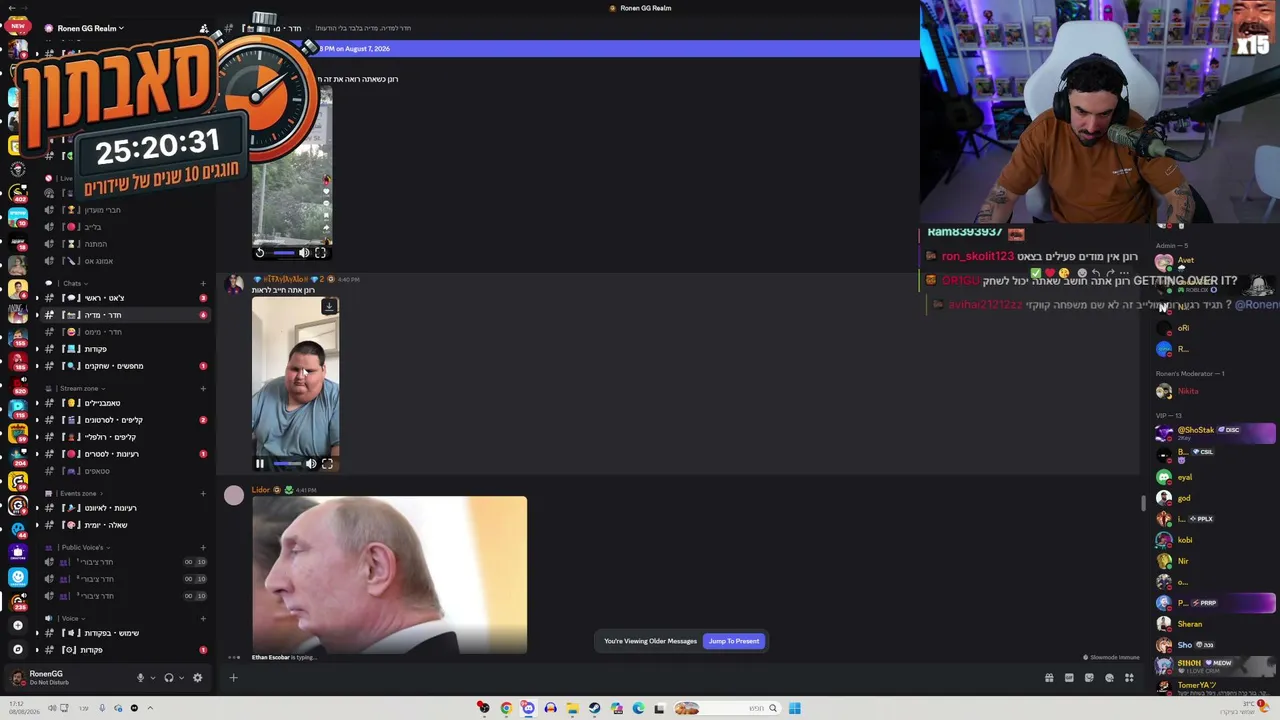This screenshot has height=720, width=1280.
Task: Add a channel to the Voice category
Action: pos(203,618)
